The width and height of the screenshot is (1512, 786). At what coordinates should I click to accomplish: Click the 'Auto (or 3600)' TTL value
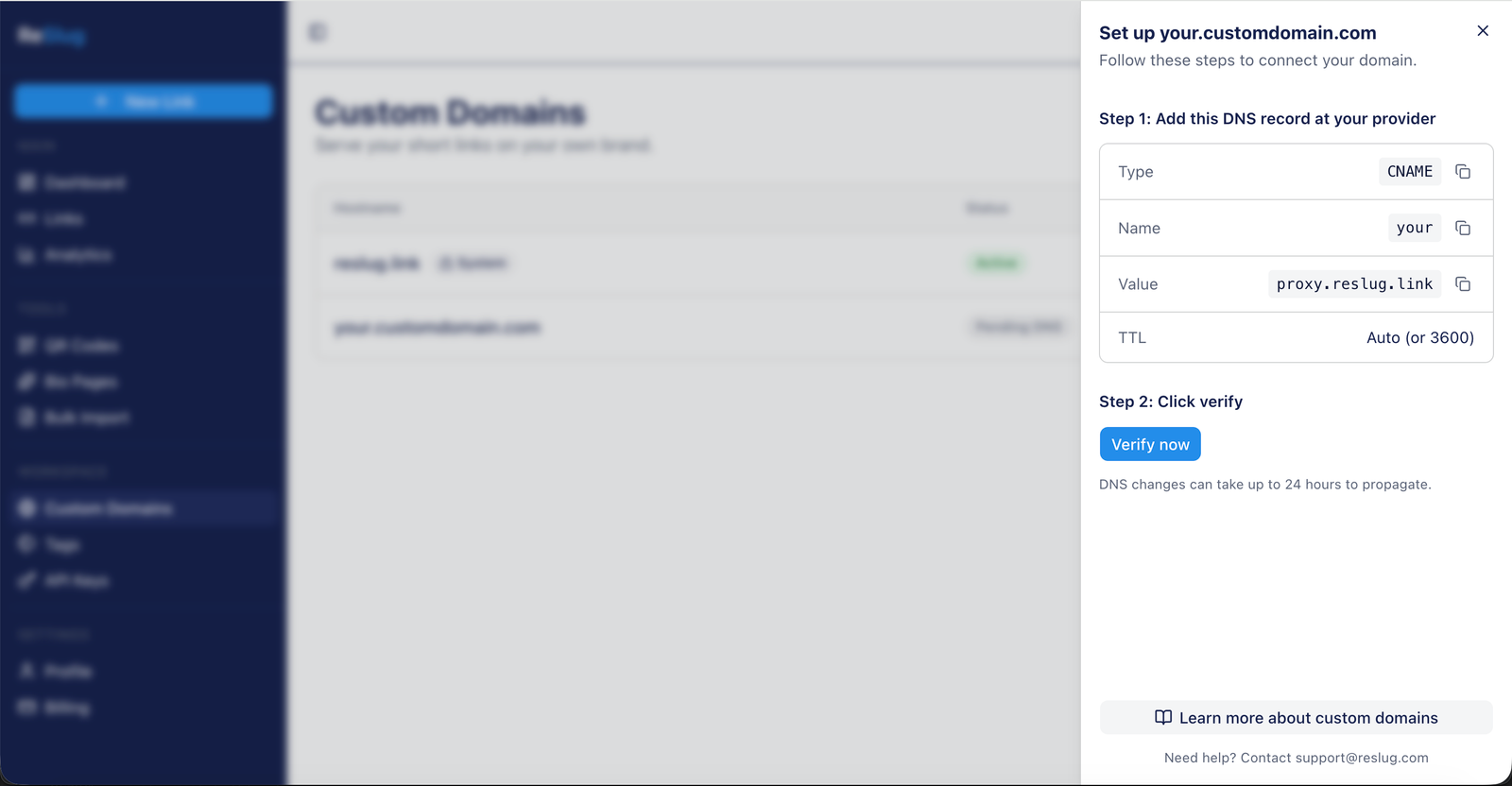(1420, 337)
